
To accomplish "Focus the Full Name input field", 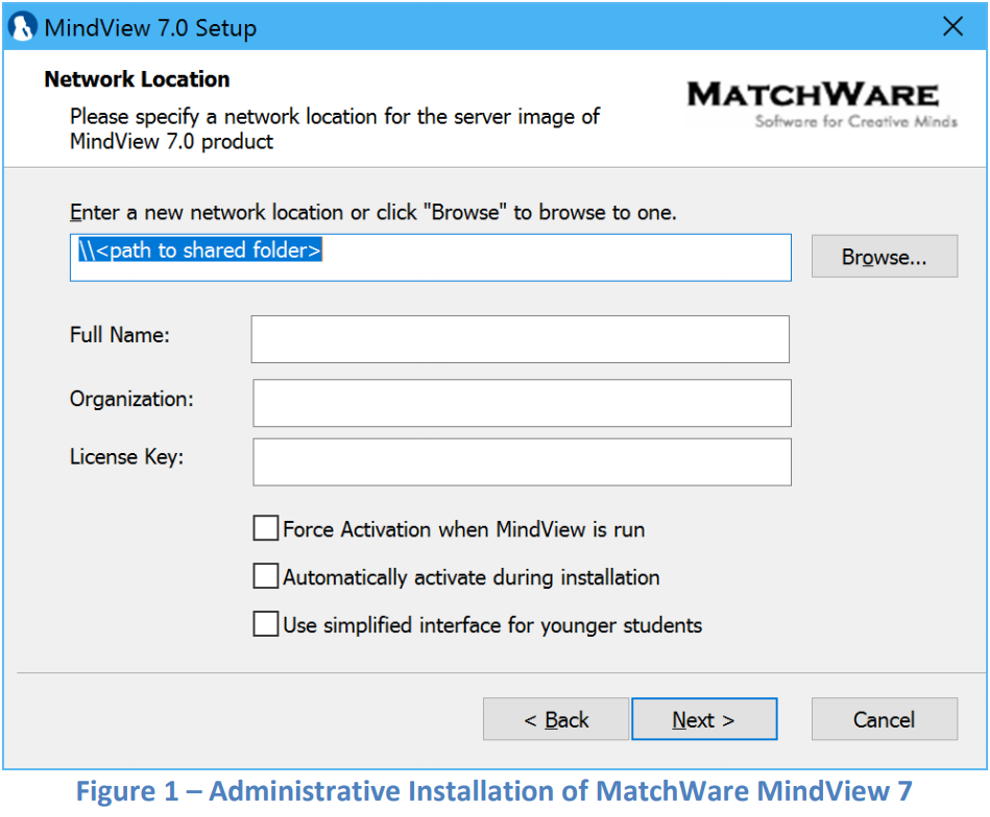I will pyautogui.click(x=520, y=339).
